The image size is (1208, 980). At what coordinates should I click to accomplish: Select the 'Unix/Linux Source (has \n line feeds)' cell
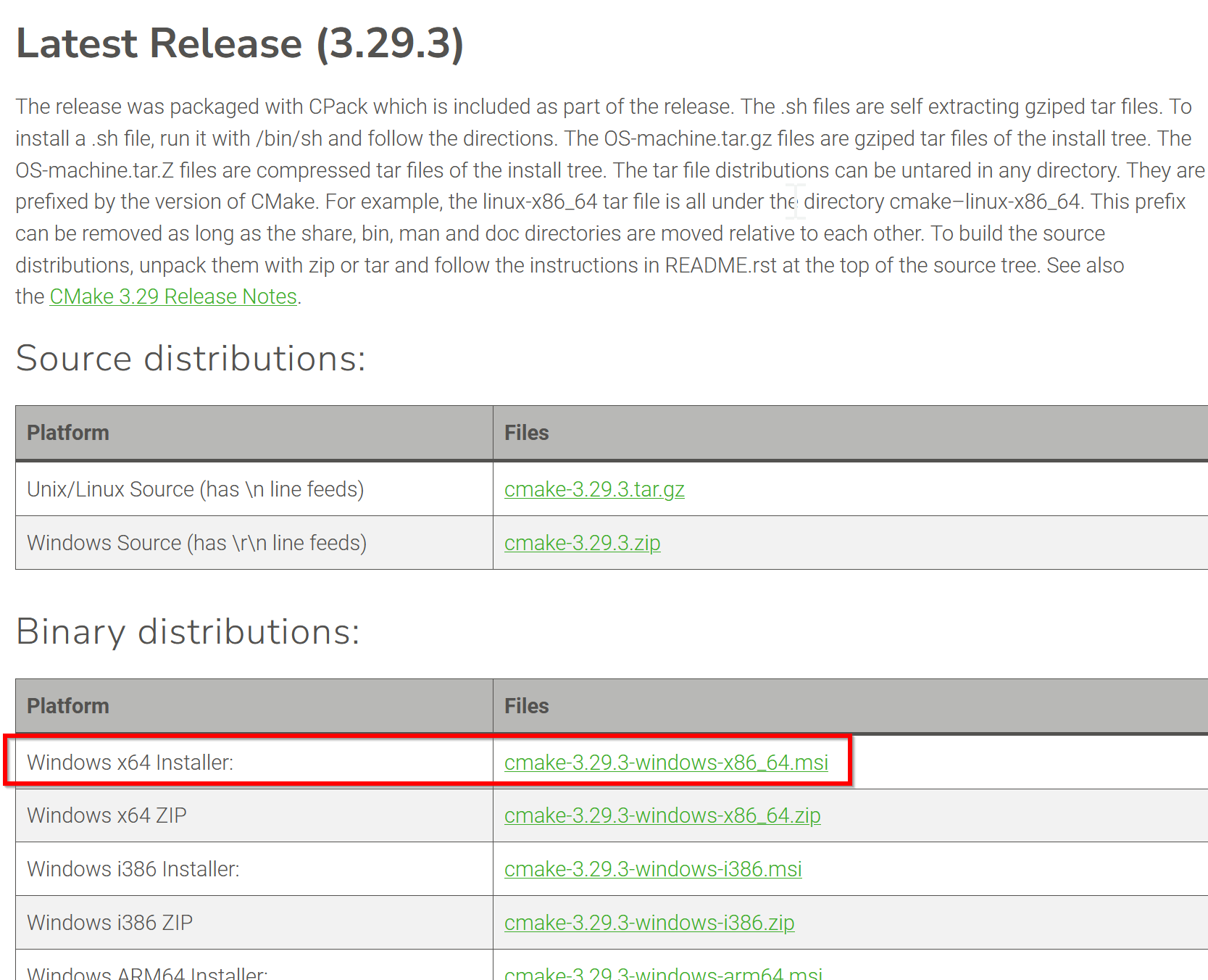tap(254, 489)
